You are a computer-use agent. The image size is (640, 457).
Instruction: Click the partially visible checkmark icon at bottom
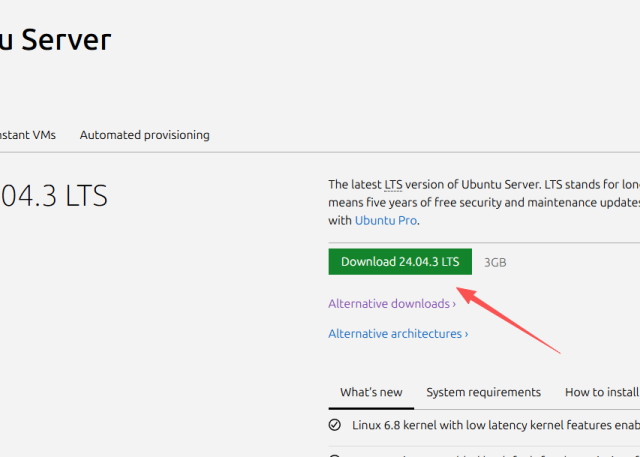tap(335, 454)
